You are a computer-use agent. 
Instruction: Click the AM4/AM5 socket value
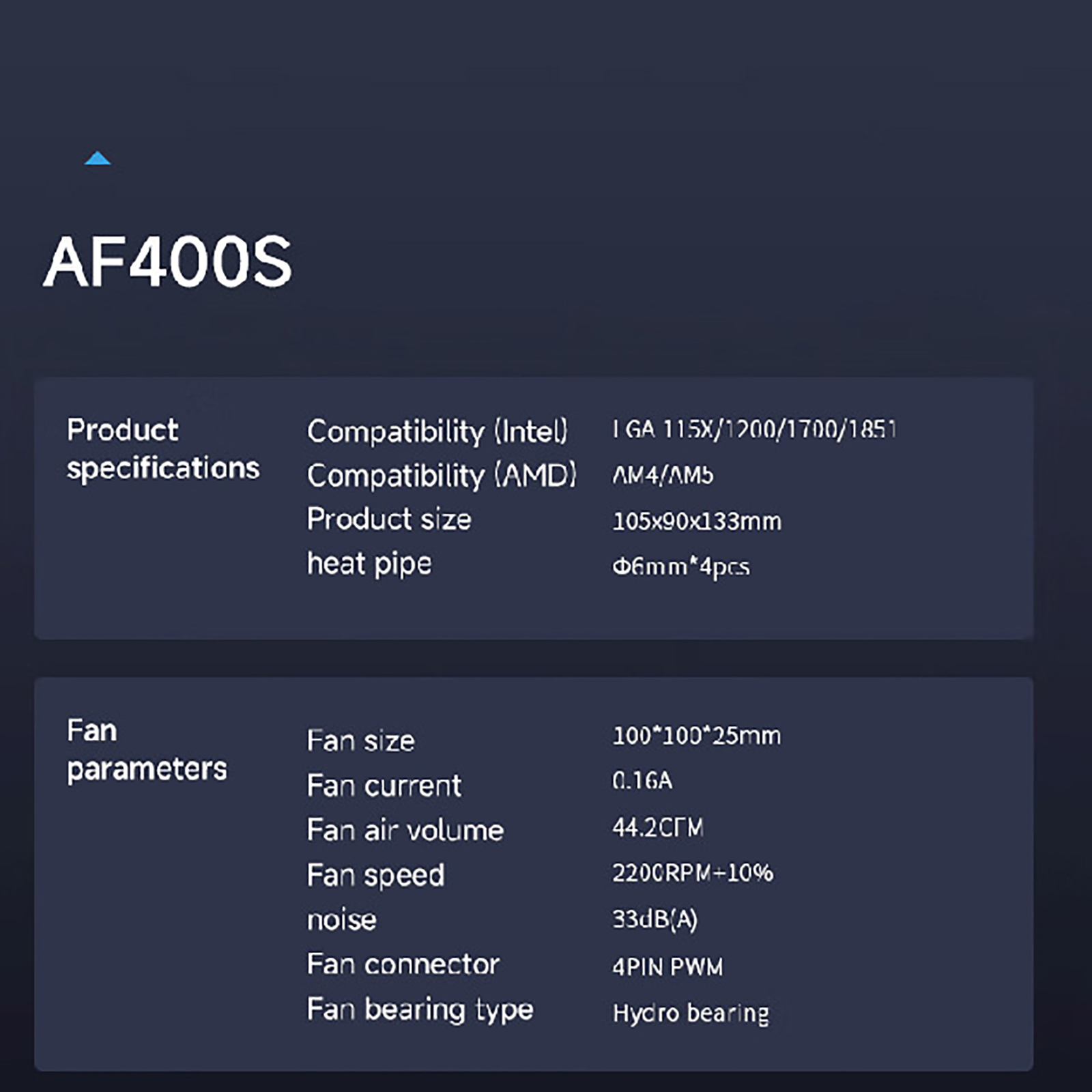pos(663,475)
